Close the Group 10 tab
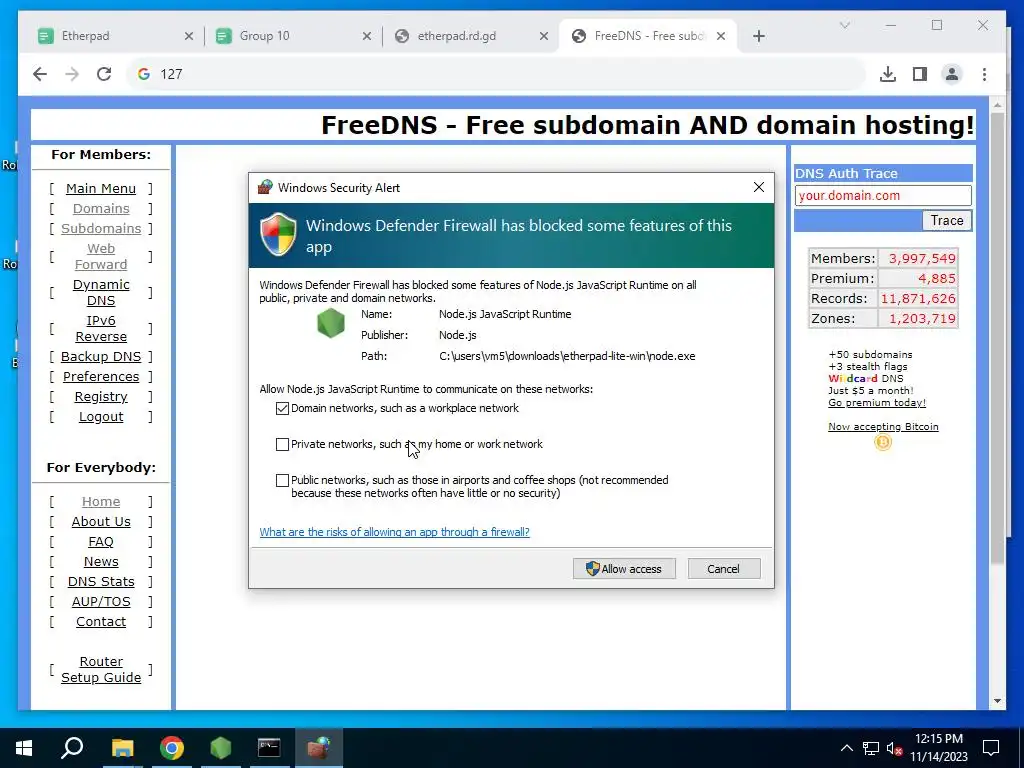 (x=367, y=36)
